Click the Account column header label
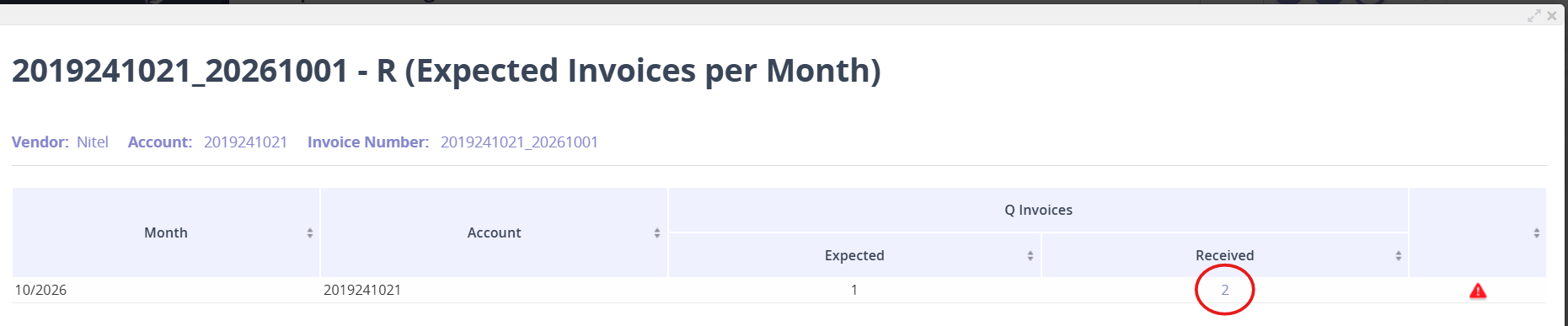The image size is (1568, 326). point(495,232)
